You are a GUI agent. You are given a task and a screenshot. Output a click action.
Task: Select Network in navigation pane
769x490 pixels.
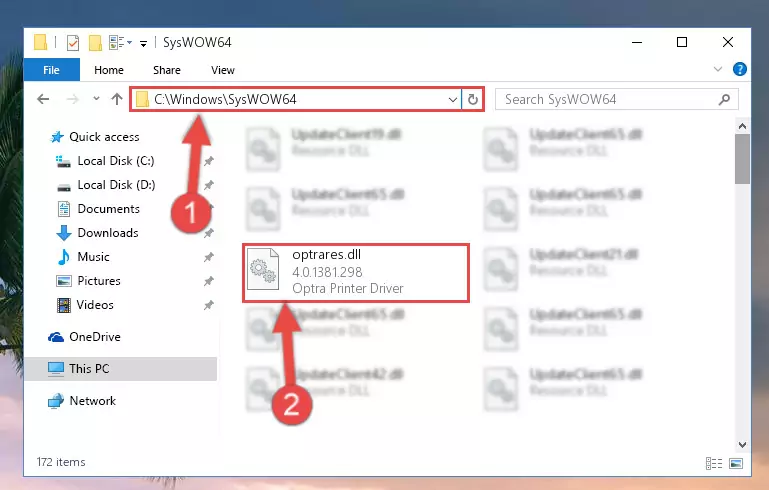92,401
